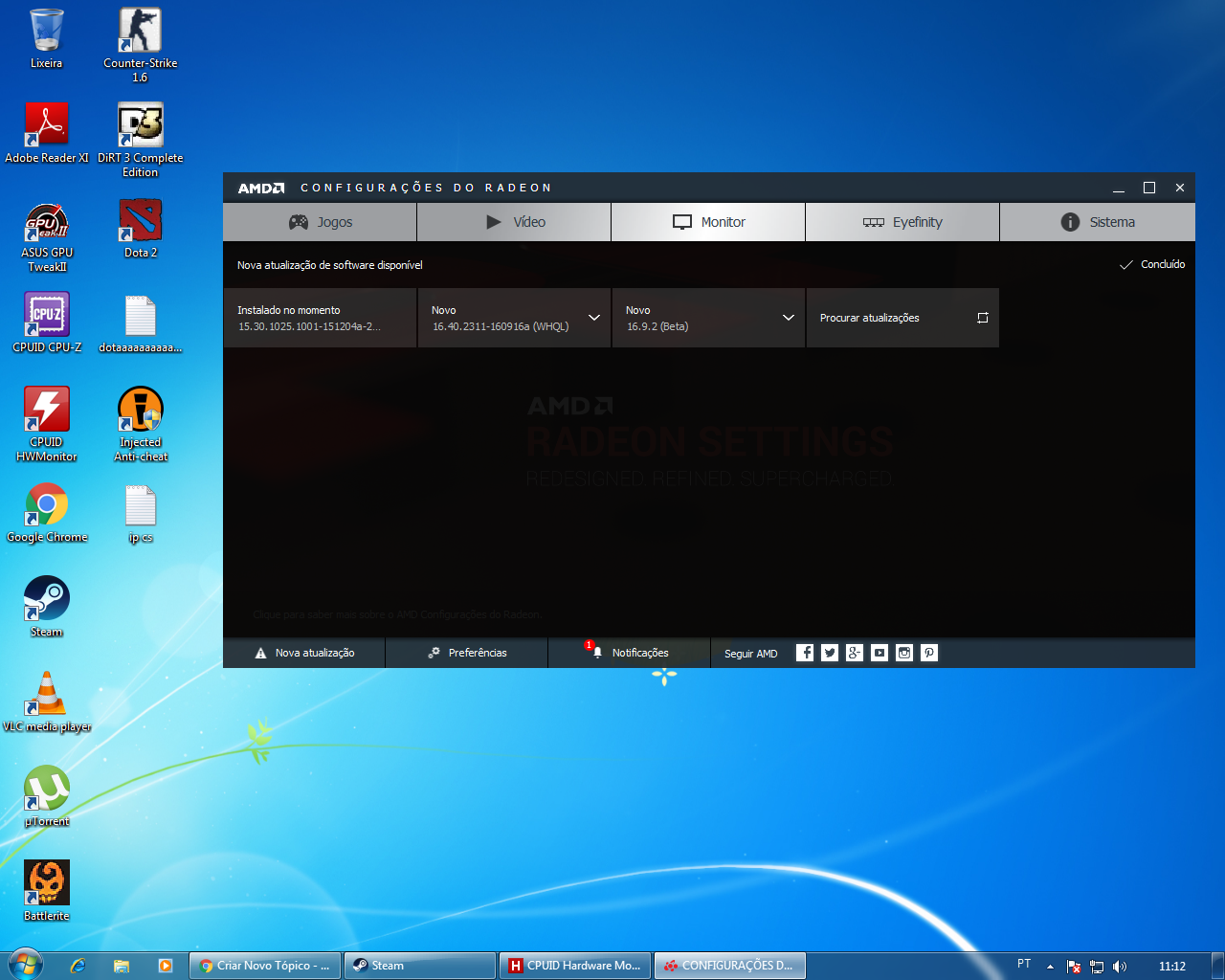Click the AMD logo in title bar
Image resolution: width=1225 pixels, height=980 pixels.
(261, 189)
